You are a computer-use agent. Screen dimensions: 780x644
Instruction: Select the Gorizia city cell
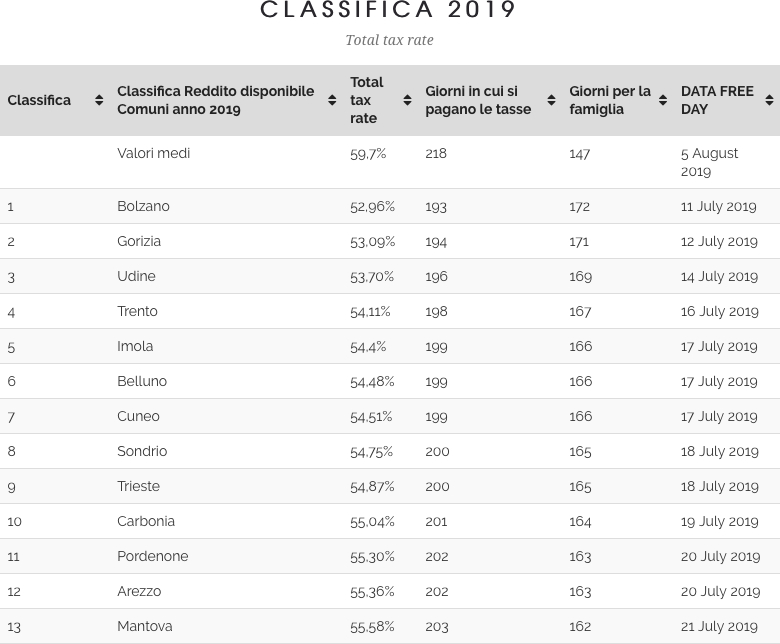139,241
